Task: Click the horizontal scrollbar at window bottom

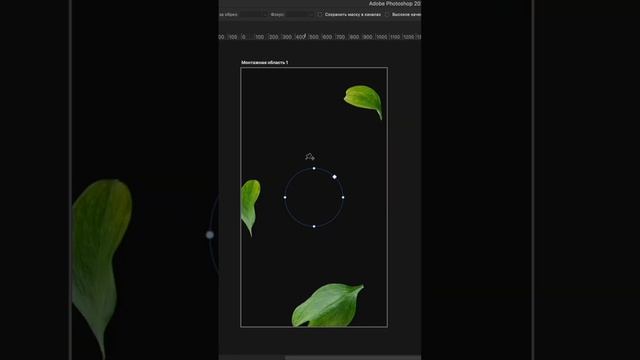Action: [x=353, y=358]
